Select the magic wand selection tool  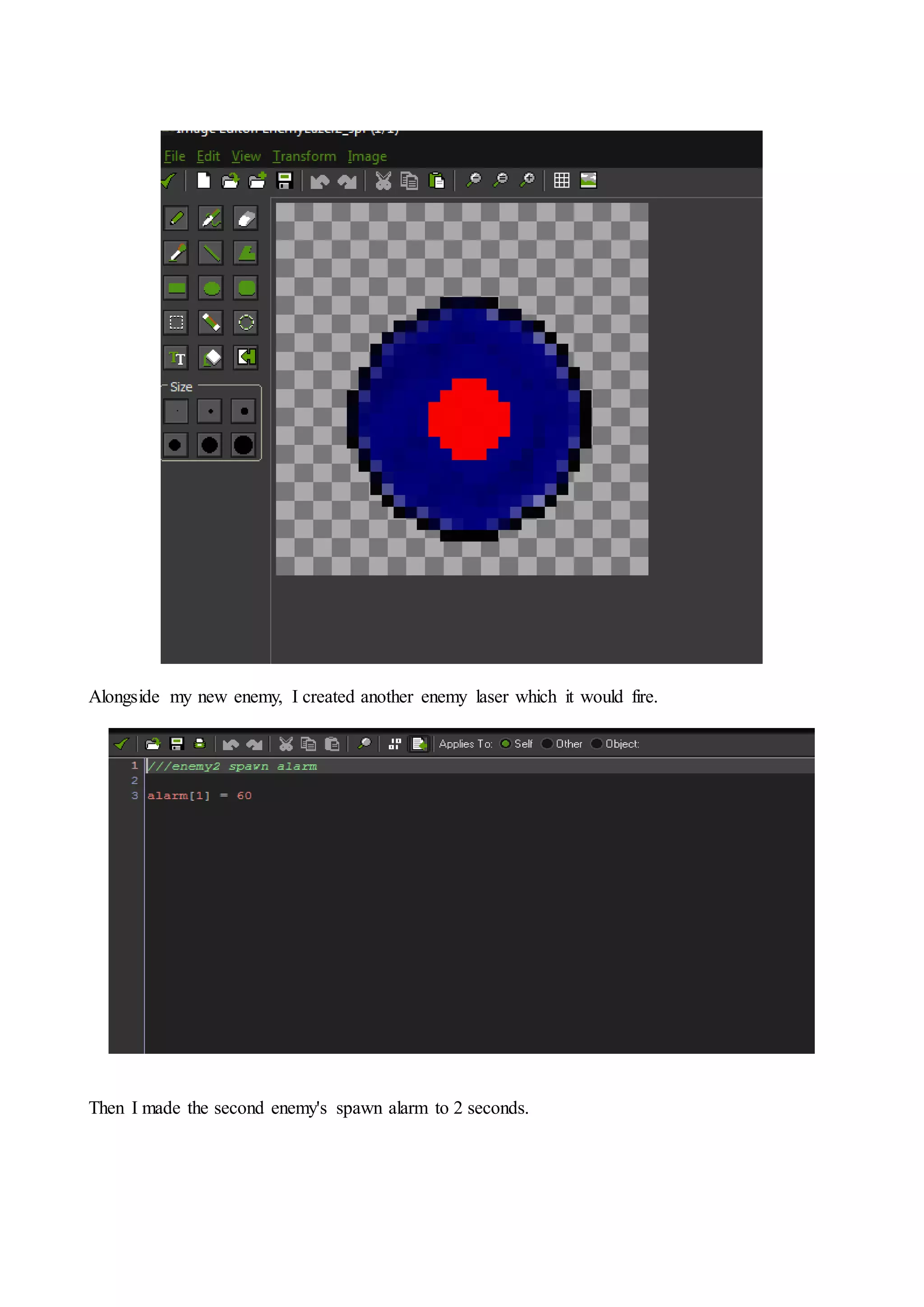pos(211,323)
